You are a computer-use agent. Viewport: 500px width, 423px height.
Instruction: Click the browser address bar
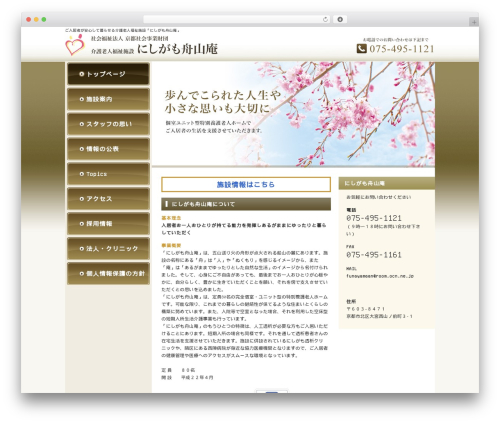[x=236, y=19]
